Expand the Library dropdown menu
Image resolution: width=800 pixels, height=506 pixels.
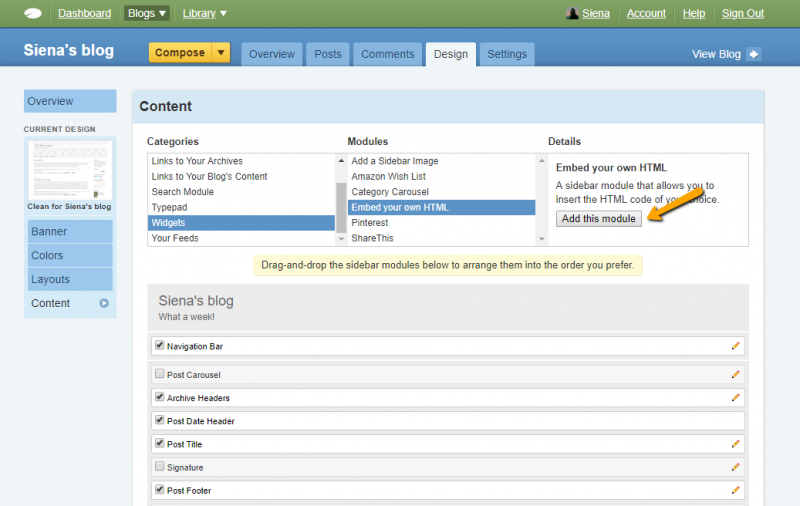pos(204,14)
